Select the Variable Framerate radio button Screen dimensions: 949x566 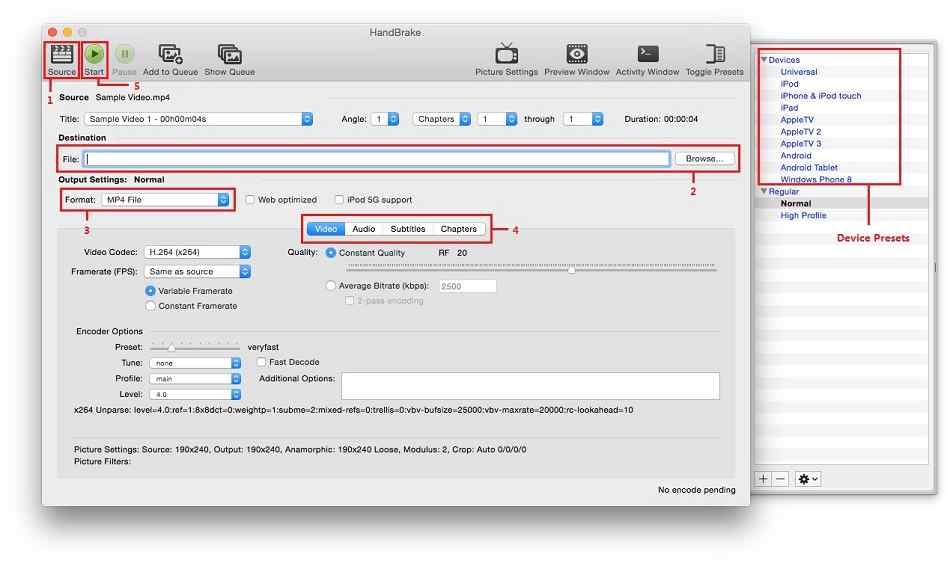click(150, 291)
